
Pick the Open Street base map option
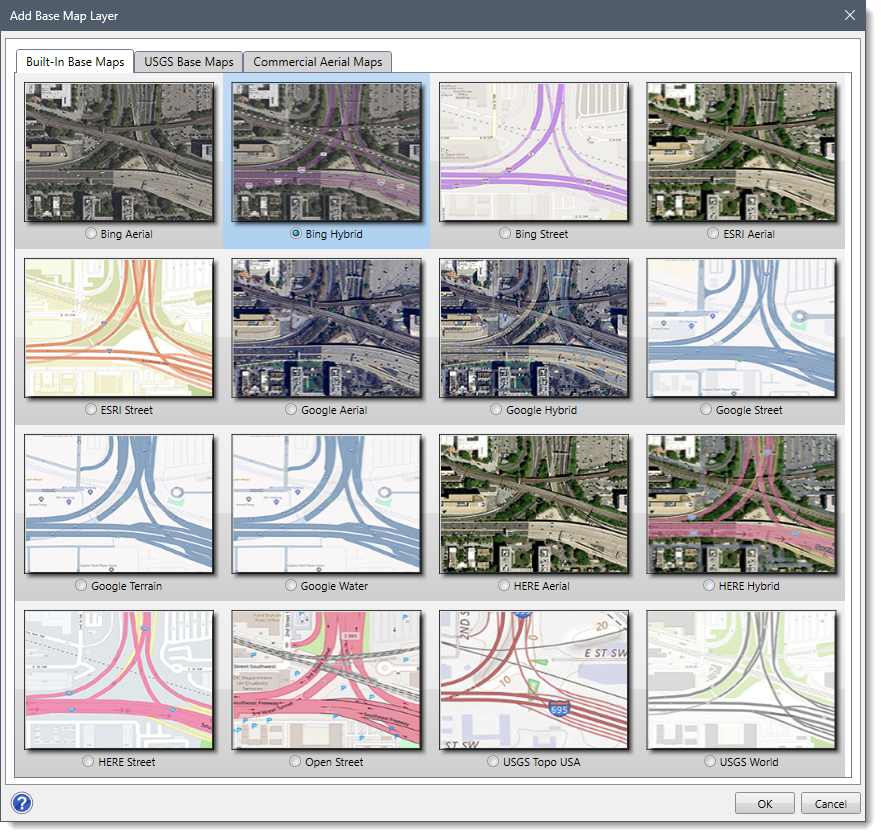tap(294, 761)
